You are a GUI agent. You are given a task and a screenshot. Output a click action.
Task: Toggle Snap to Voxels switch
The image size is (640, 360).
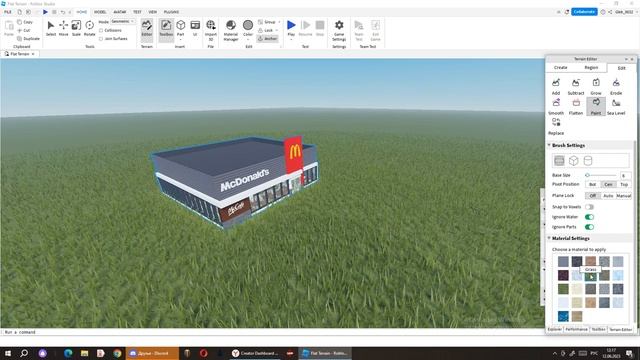589,207
